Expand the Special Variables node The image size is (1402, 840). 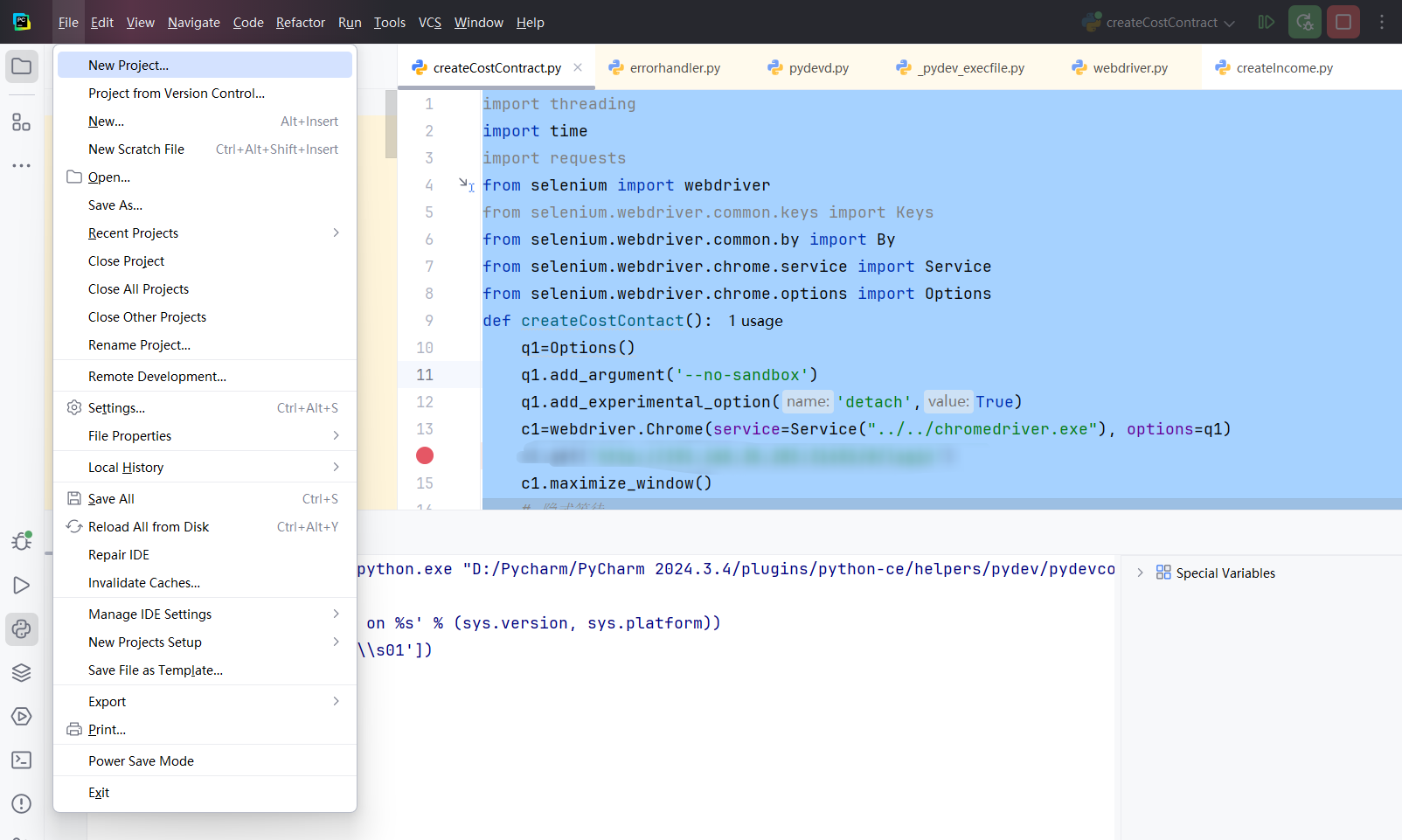(1140, 573)
